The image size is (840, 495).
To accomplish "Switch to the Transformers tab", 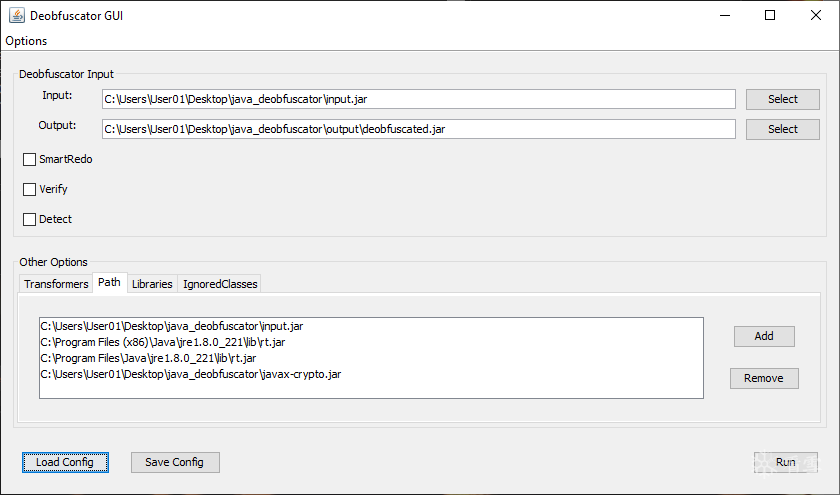I will tap(56, 284).
